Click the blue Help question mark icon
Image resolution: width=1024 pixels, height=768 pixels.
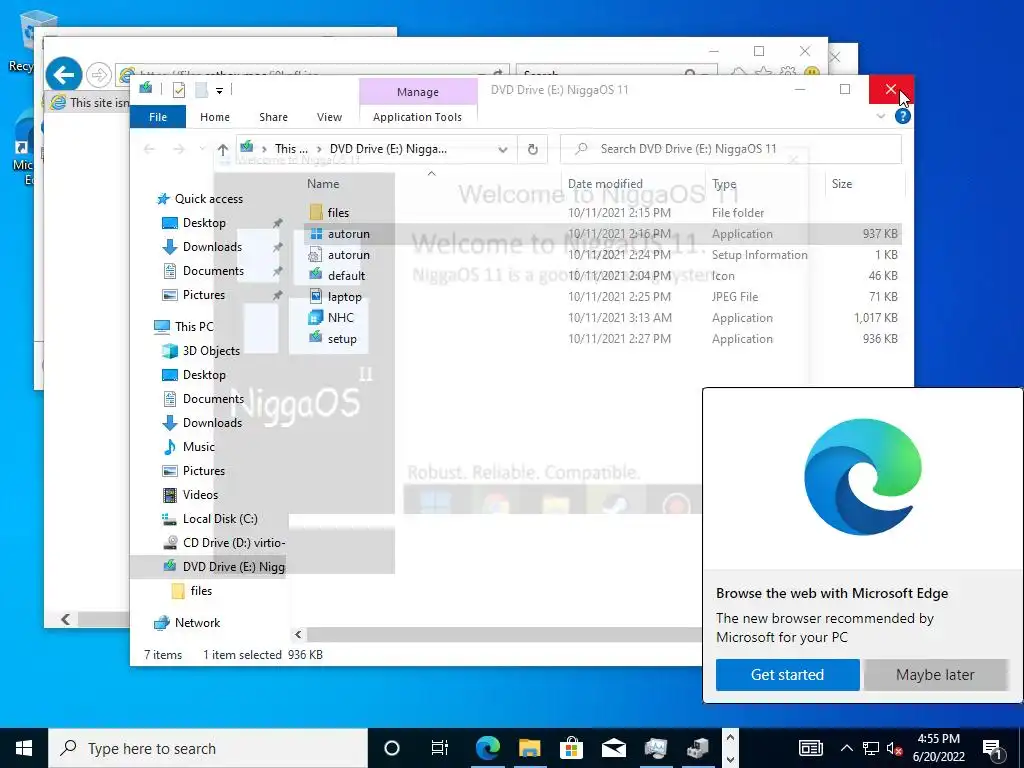coord(903,116)
